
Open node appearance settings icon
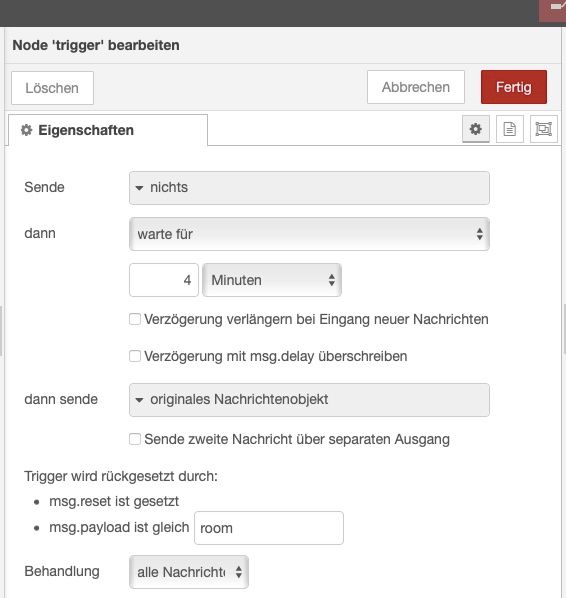coord(543,129)
